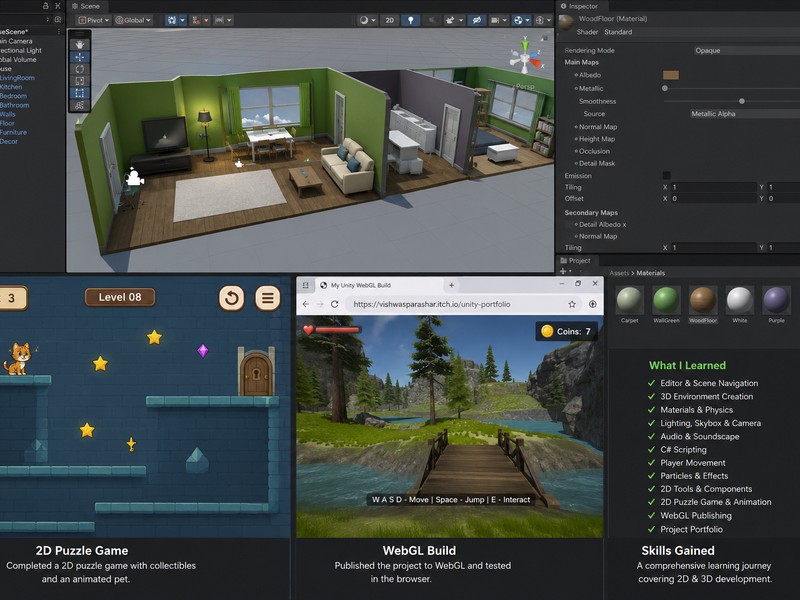Adjust the Metallic slider handle
Image resolution: width=800 pixels, height=600 pixels.
tap(665, 88)
